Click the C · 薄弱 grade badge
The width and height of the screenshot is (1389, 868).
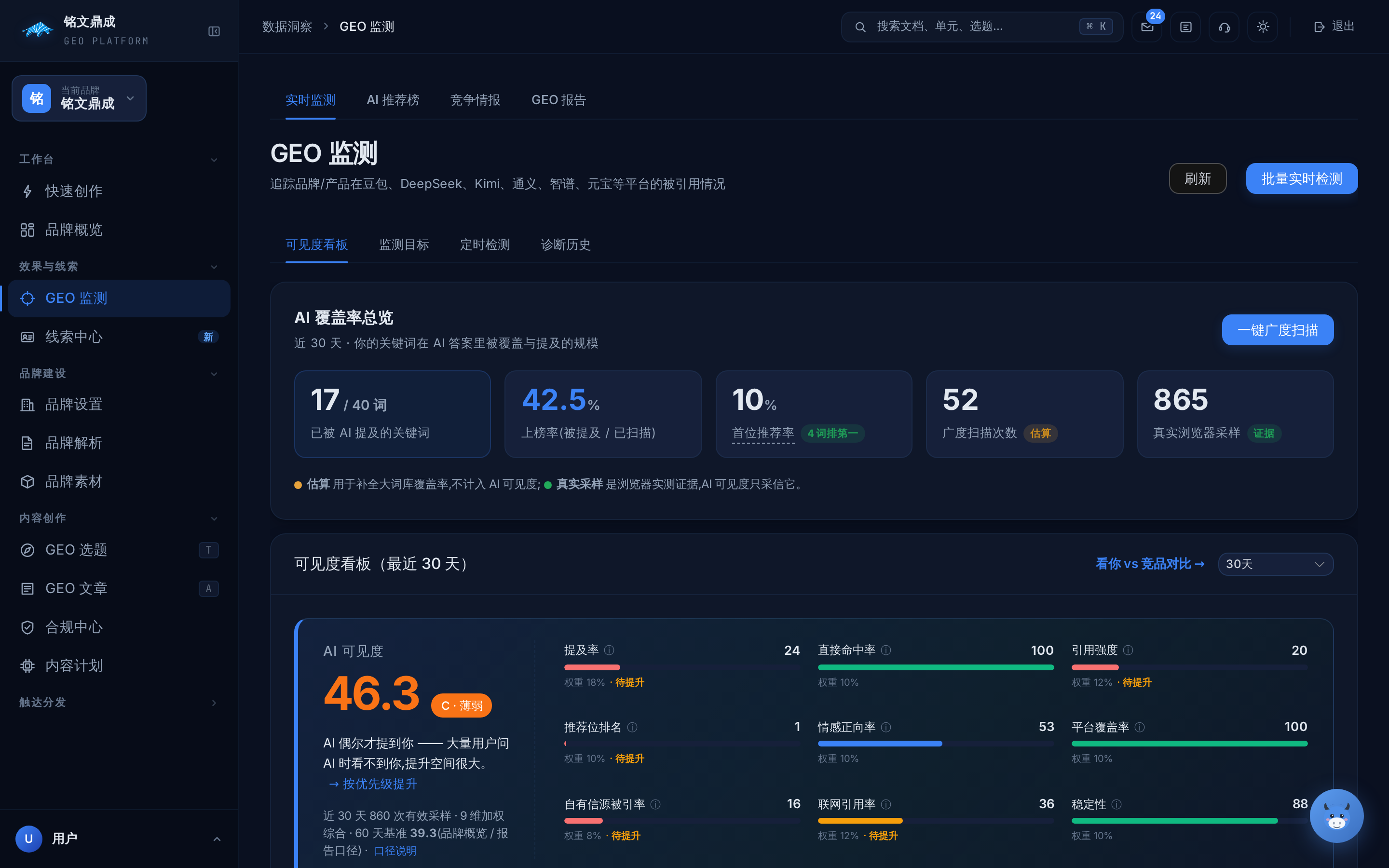462,705
